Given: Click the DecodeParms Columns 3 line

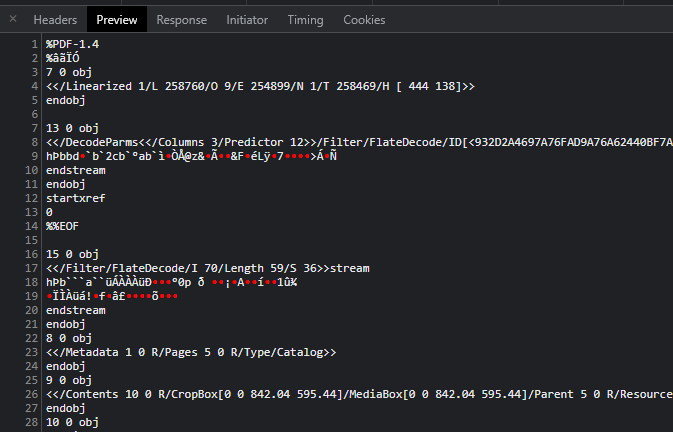Looking at the screenshot, I should point(359,142).
